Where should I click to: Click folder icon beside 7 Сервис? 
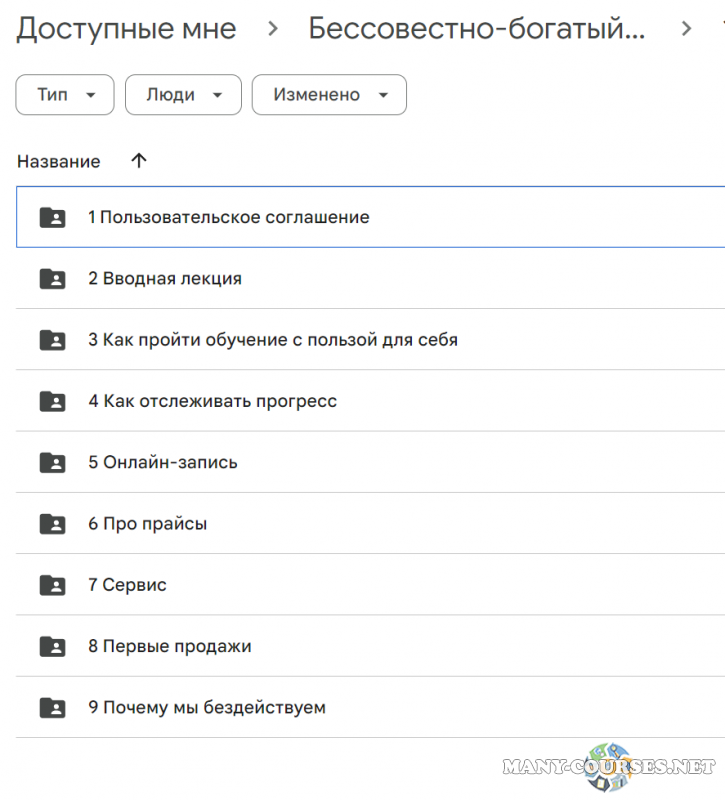(x=52, y=585)
